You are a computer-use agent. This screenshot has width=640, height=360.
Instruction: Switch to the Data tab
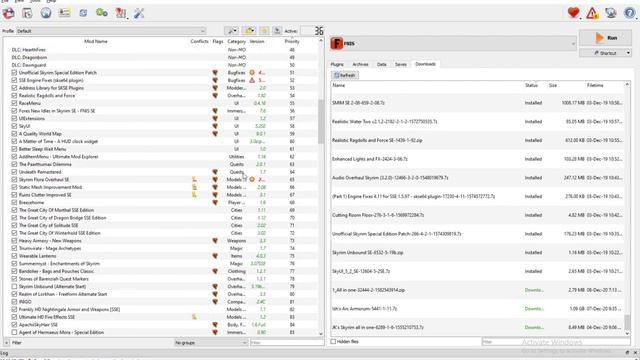(382, 64)
